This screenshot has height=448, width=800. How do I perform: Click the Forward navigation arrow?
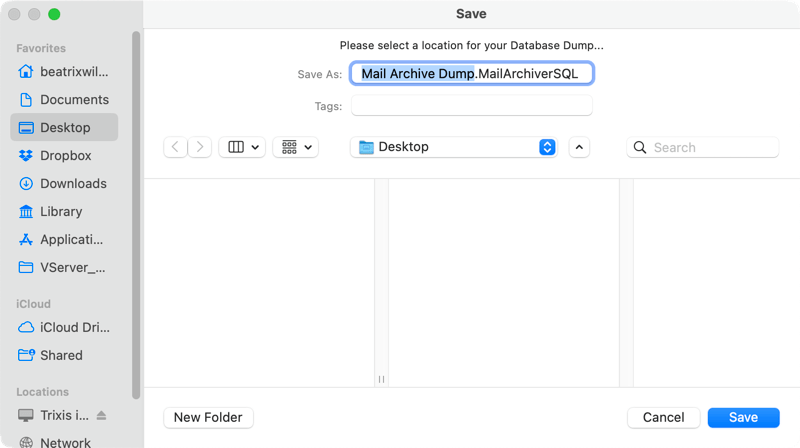pos(200,147)
